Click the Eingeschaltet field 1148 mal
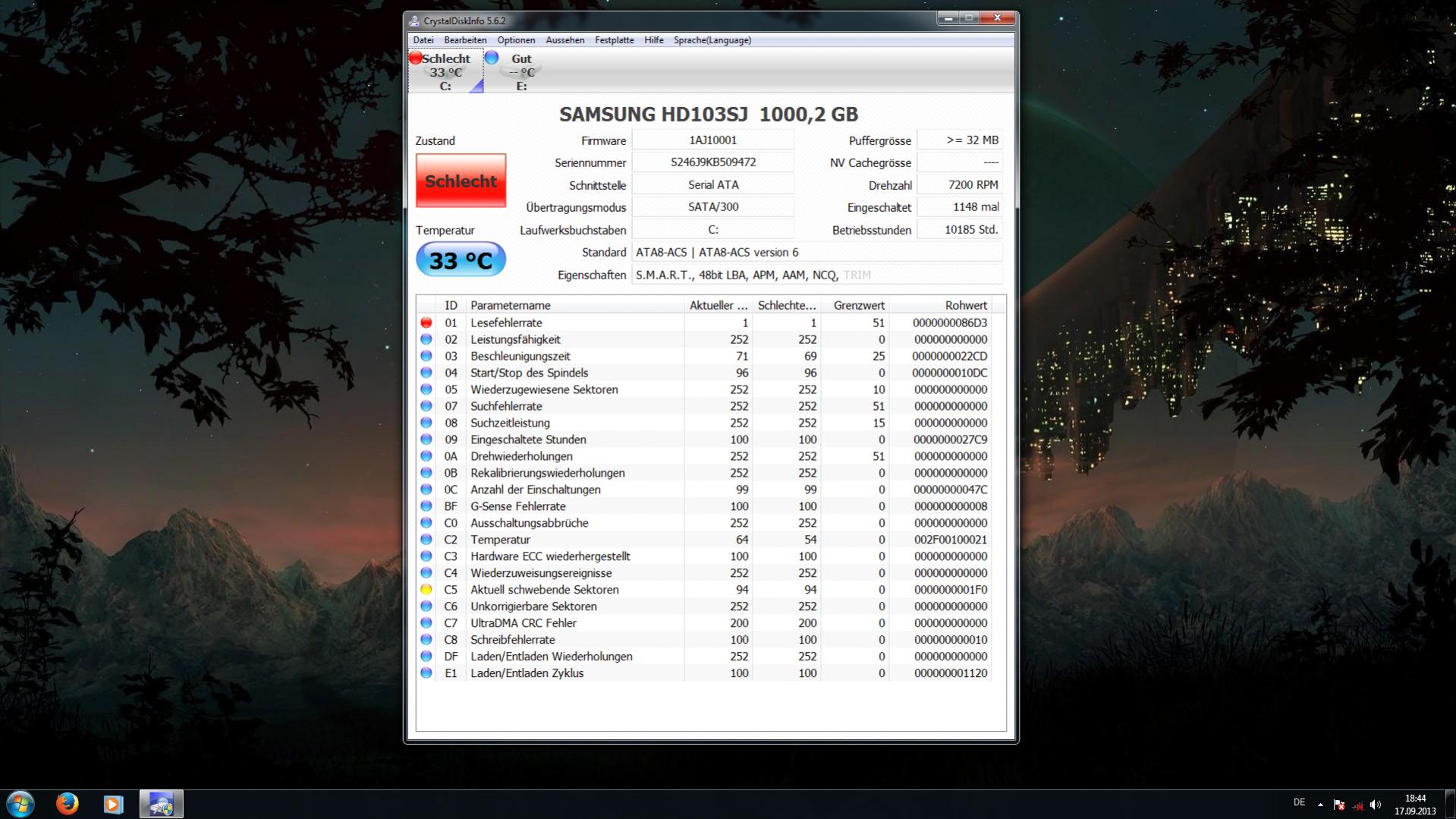 [x=960, y=206]
